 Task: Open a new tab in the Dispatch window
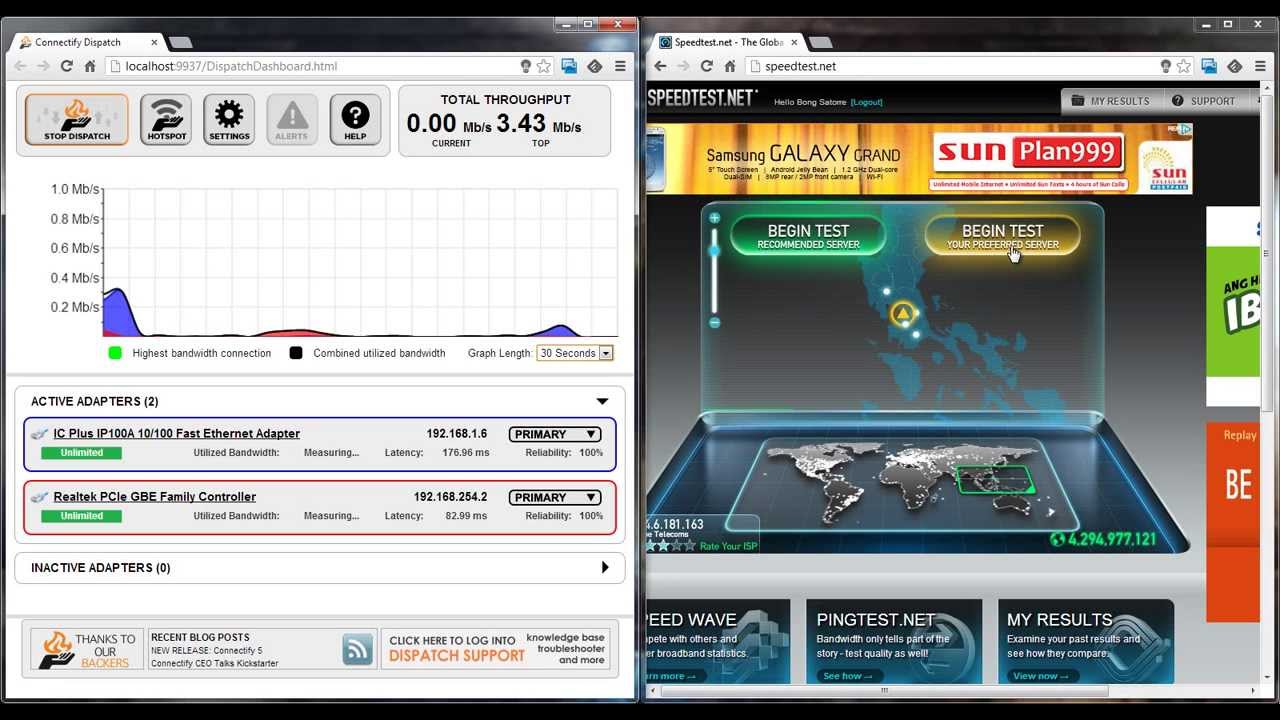click(180, 42)
